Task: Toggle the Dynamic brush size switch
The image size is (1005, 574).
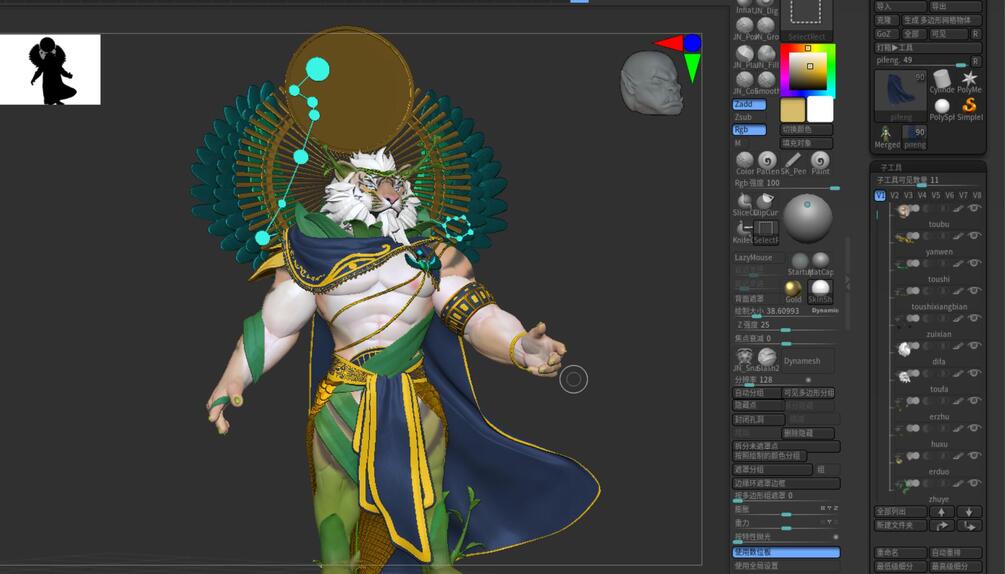Action: click(x=825, y=310)
